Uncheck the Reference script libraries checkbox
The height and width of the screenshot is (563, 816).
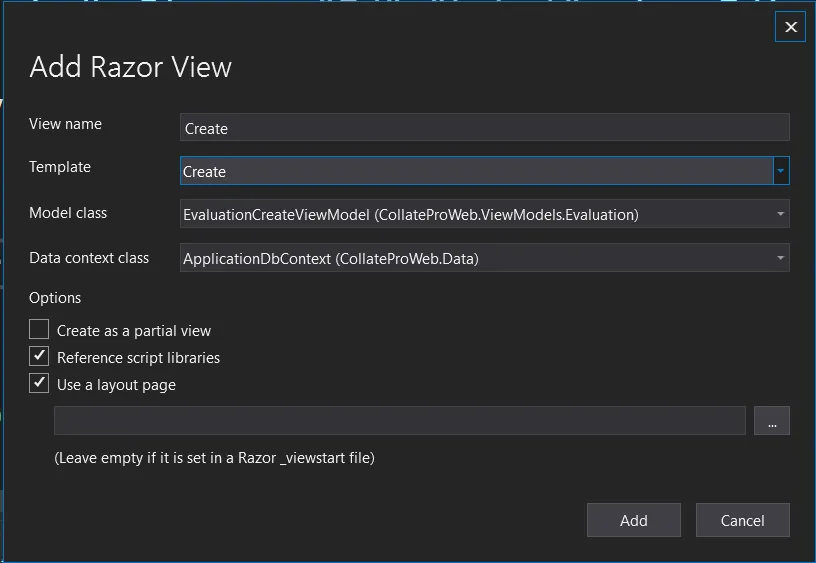click(39, 356)
